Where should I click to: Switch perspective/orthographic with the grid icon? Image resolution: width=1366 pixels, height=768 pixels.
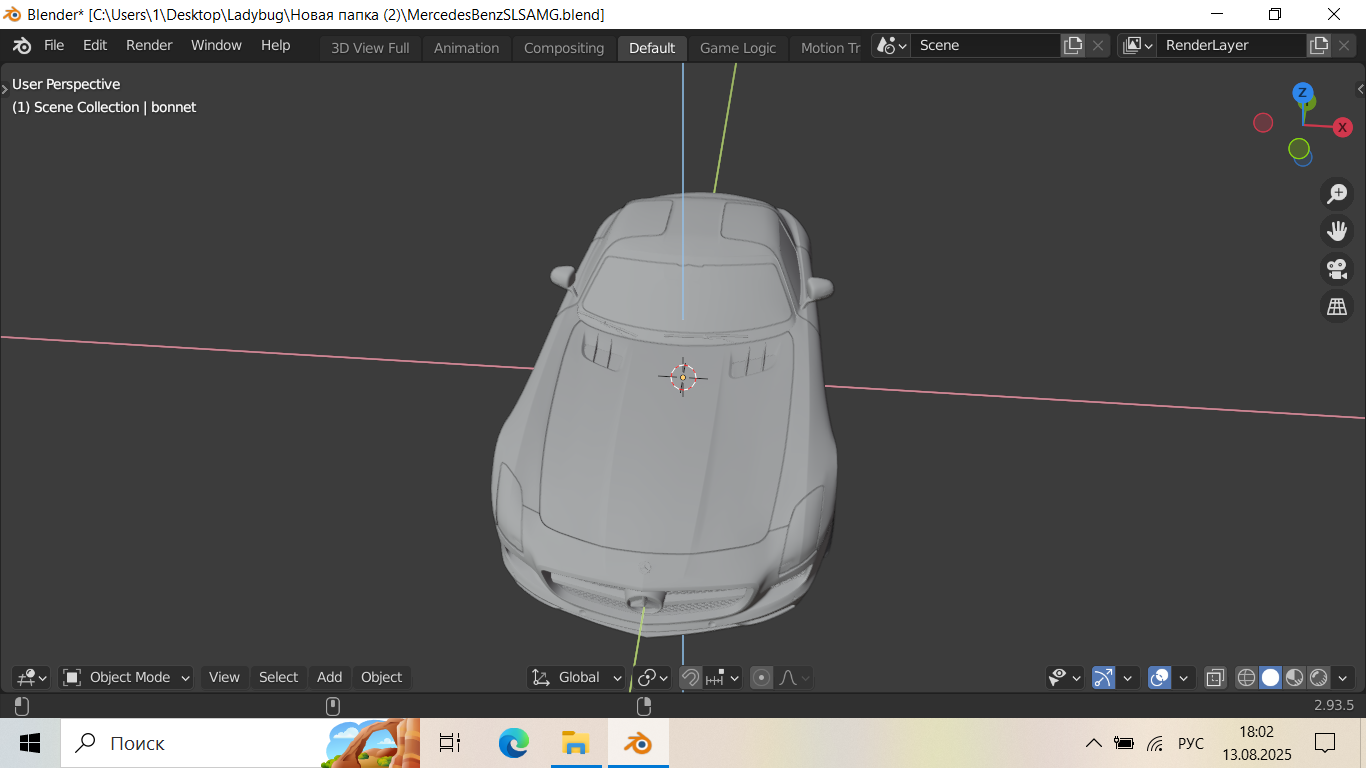[x=1337, y=307]
